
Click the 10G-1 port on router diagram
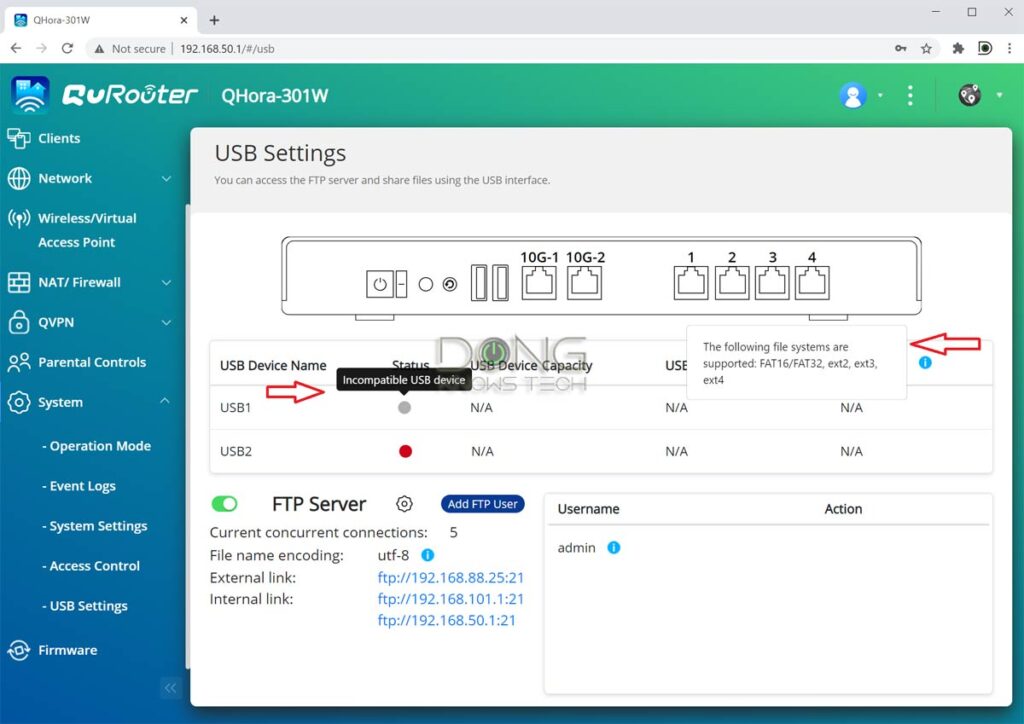click(539, 283)
